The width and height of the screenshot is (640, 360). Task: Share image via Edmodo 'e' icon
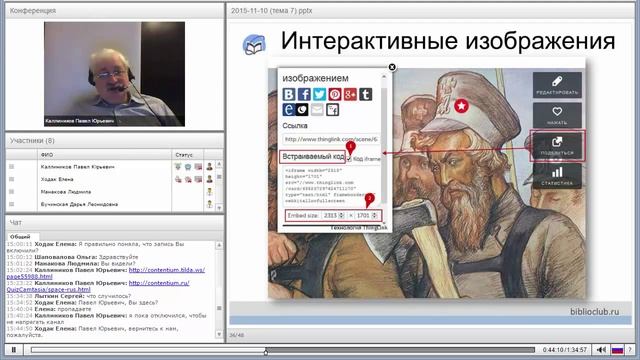289,109
